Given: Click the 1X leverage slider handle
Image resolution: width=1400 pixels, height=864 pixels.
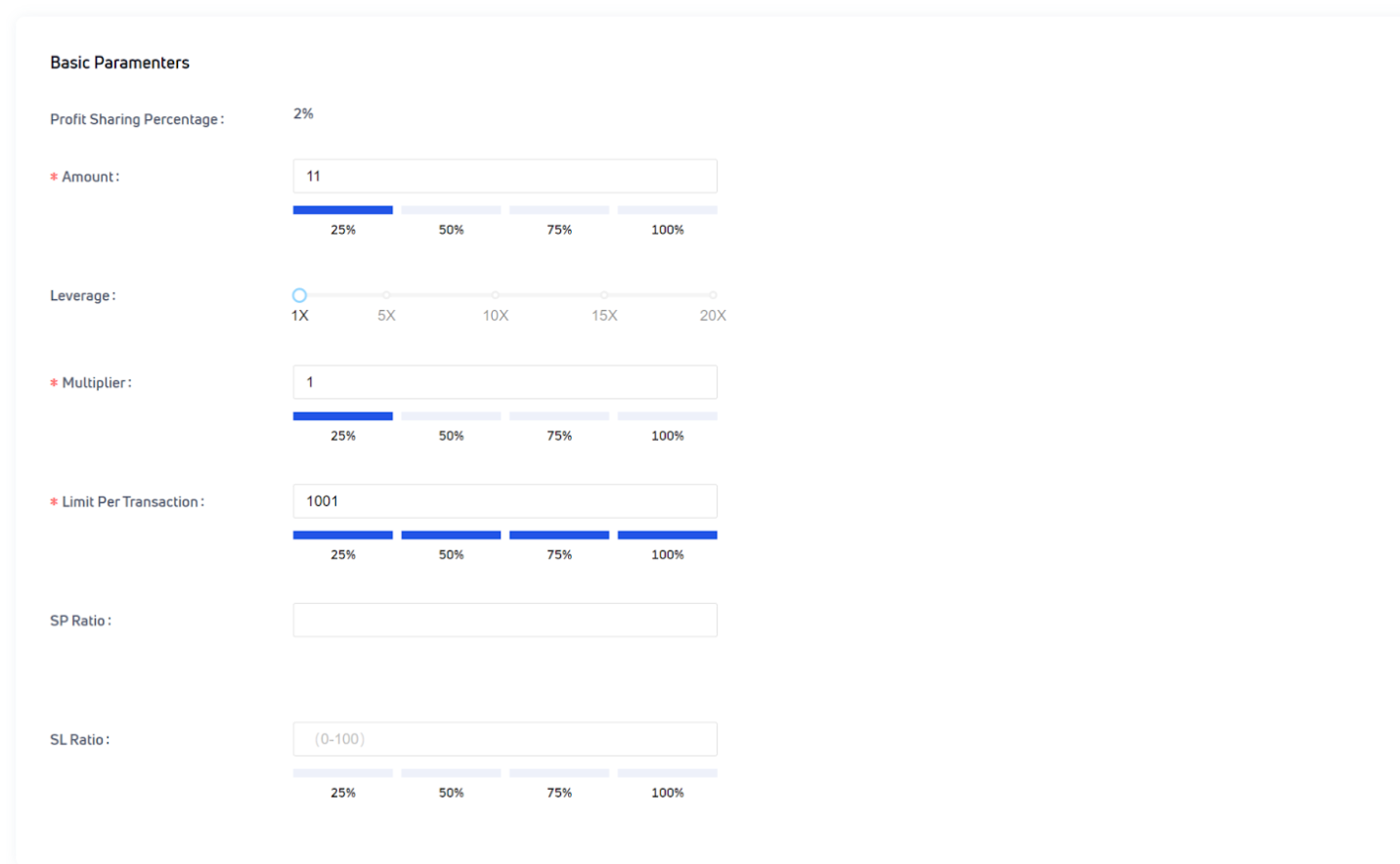Looking at the screenshot, I should pyautogui.click(x=300, y=295).
